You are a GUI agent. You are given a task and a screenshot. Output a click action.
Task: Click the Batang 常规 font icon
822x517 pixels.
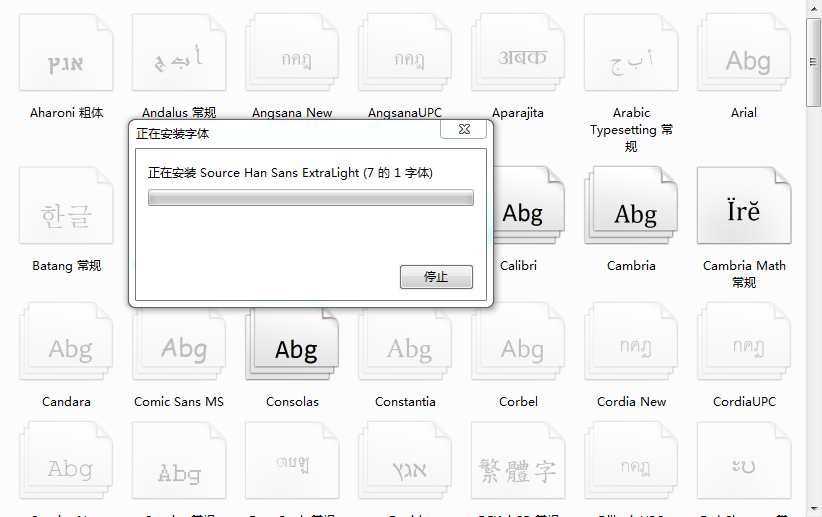click(66, 206)
